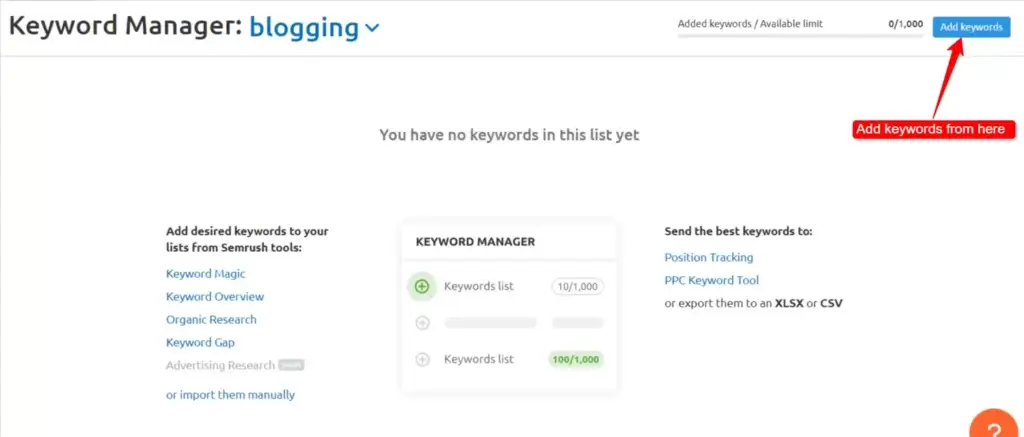
Task: Click the 10/1,000 keyword count badge
Action: [x=577, y=287]
